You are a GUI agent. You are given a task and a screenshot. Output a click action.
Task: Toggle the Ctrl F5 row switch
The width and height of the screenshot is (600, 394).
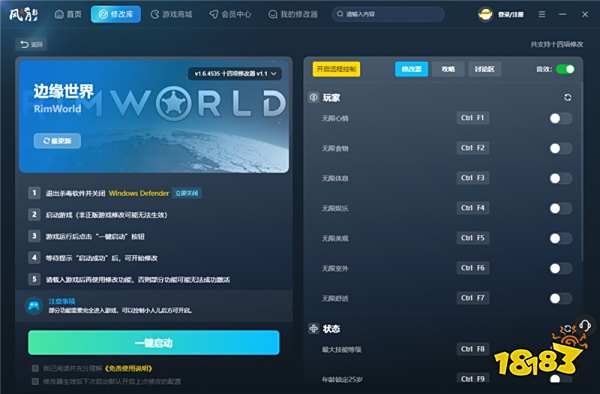click(560, 238)
